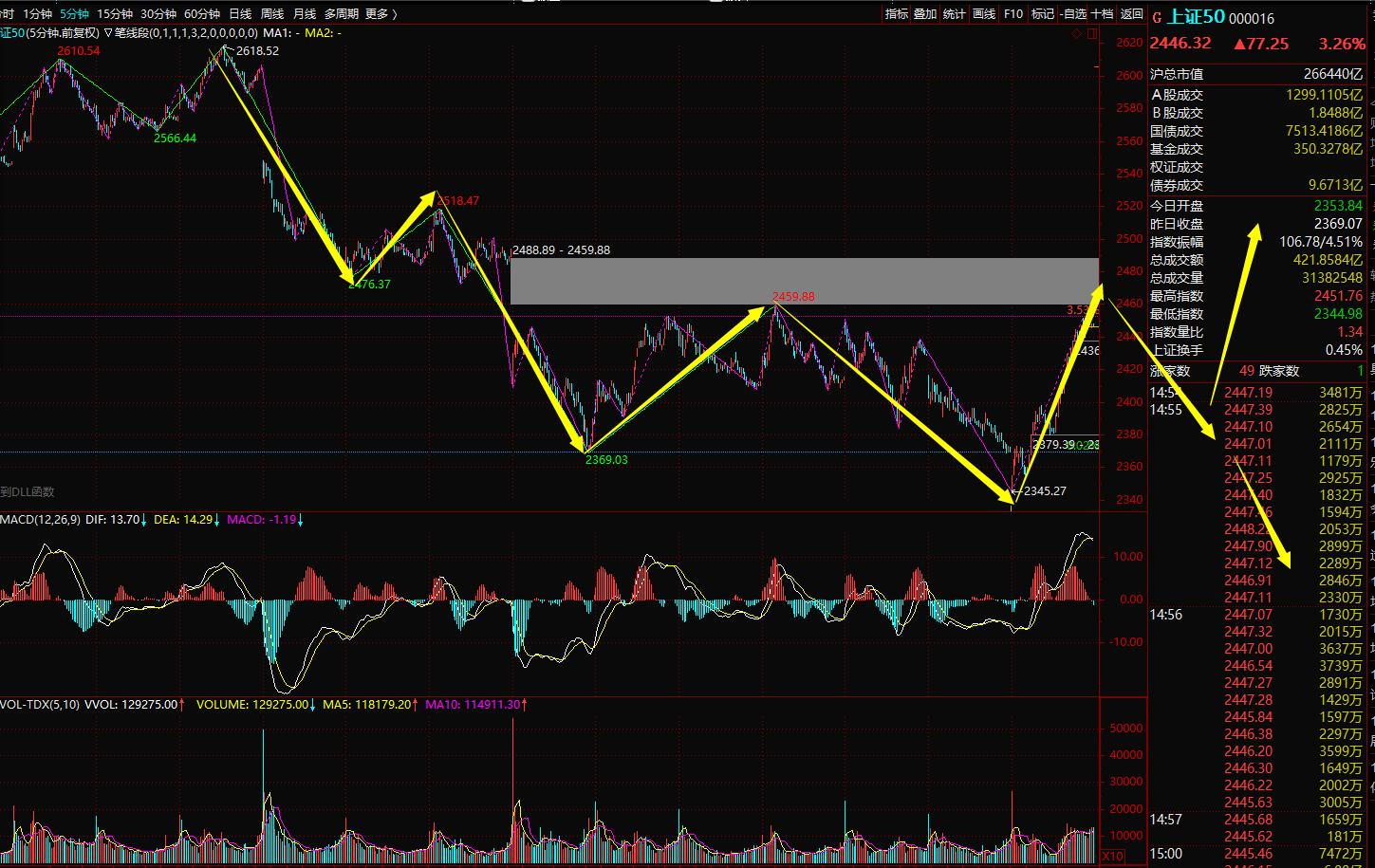Click the 叠加 overlay button
Image resolution: width=1375 pixels, height=868 pixels.
click(x=925, y=14)
